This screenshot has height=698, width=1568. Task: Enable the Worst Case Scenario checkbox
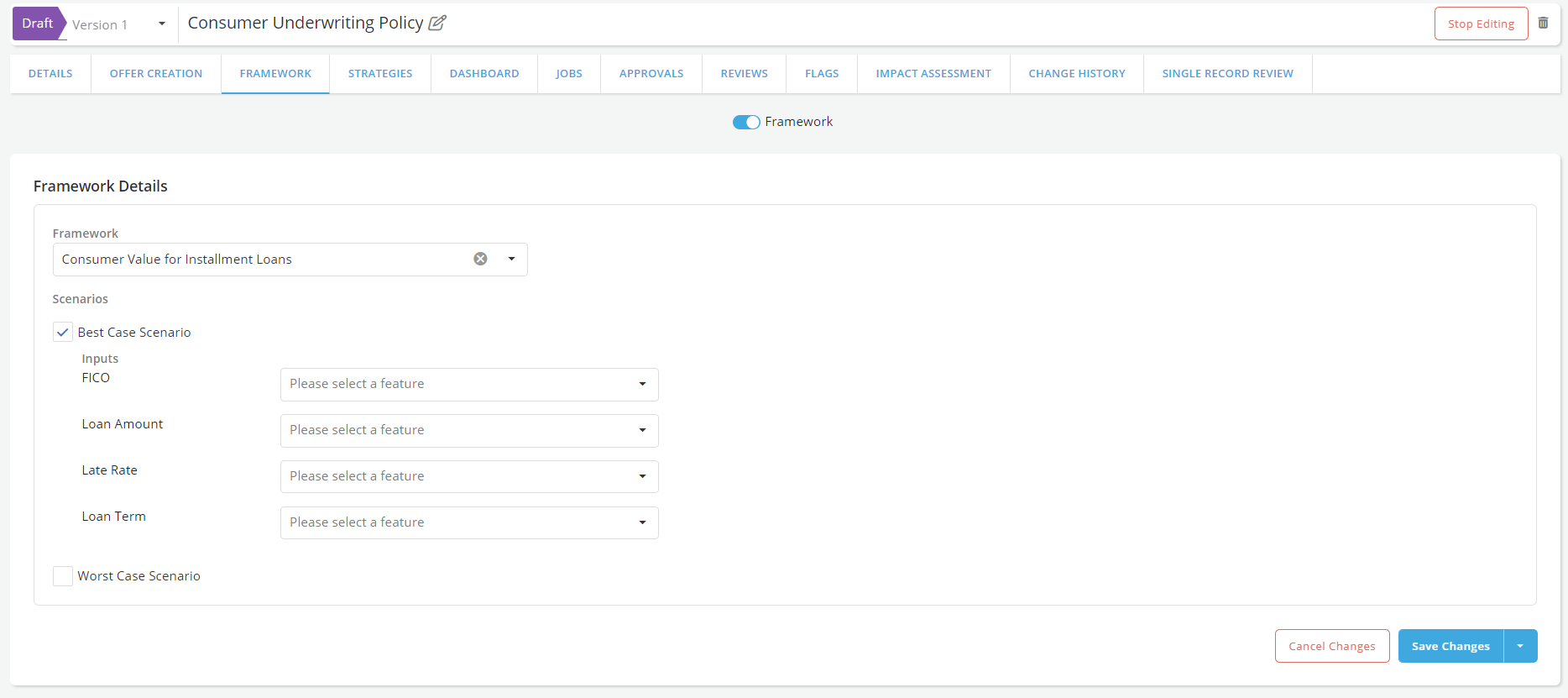63,576
